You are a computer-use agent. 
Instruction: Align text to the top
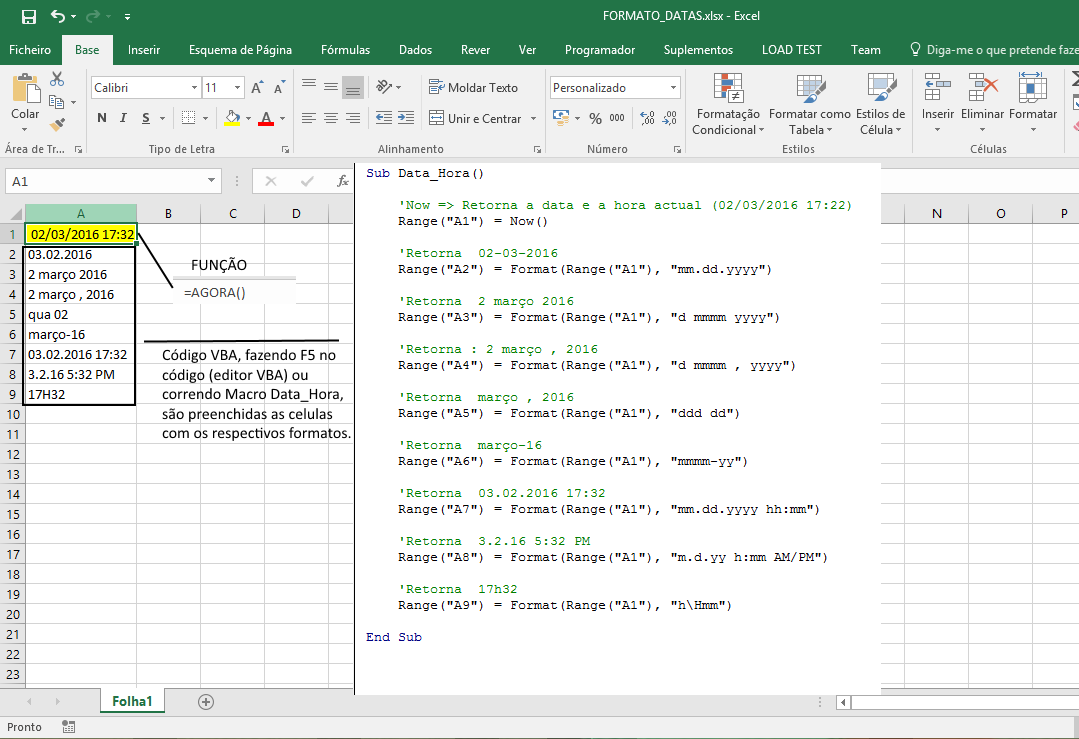(x=309, y=85)
